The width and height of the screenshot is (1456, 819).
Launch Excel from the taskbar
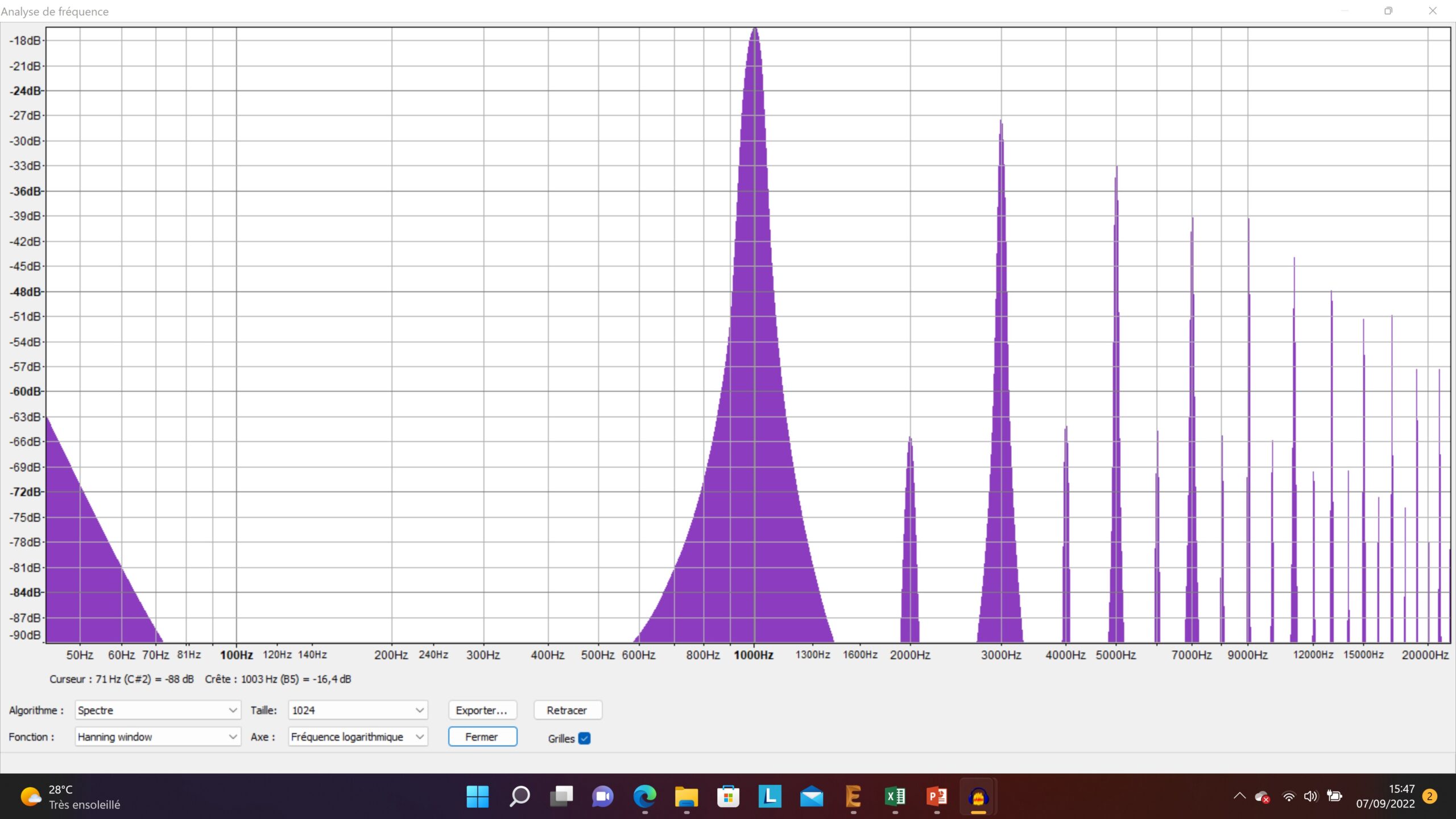coord(895,796)
